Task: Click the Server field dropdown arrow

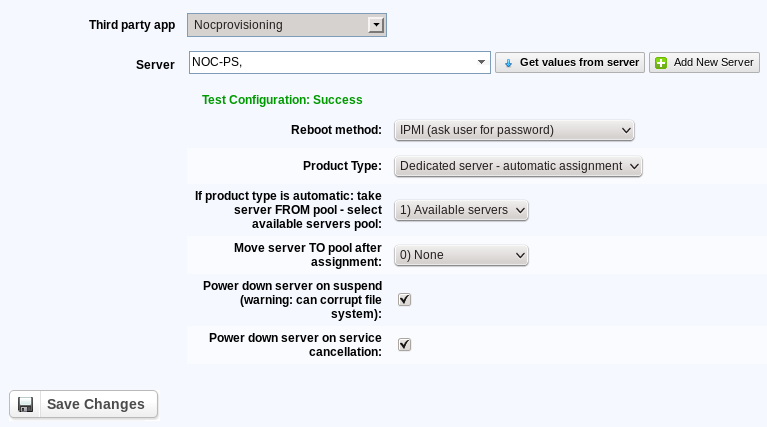Action: pos(481,62)
